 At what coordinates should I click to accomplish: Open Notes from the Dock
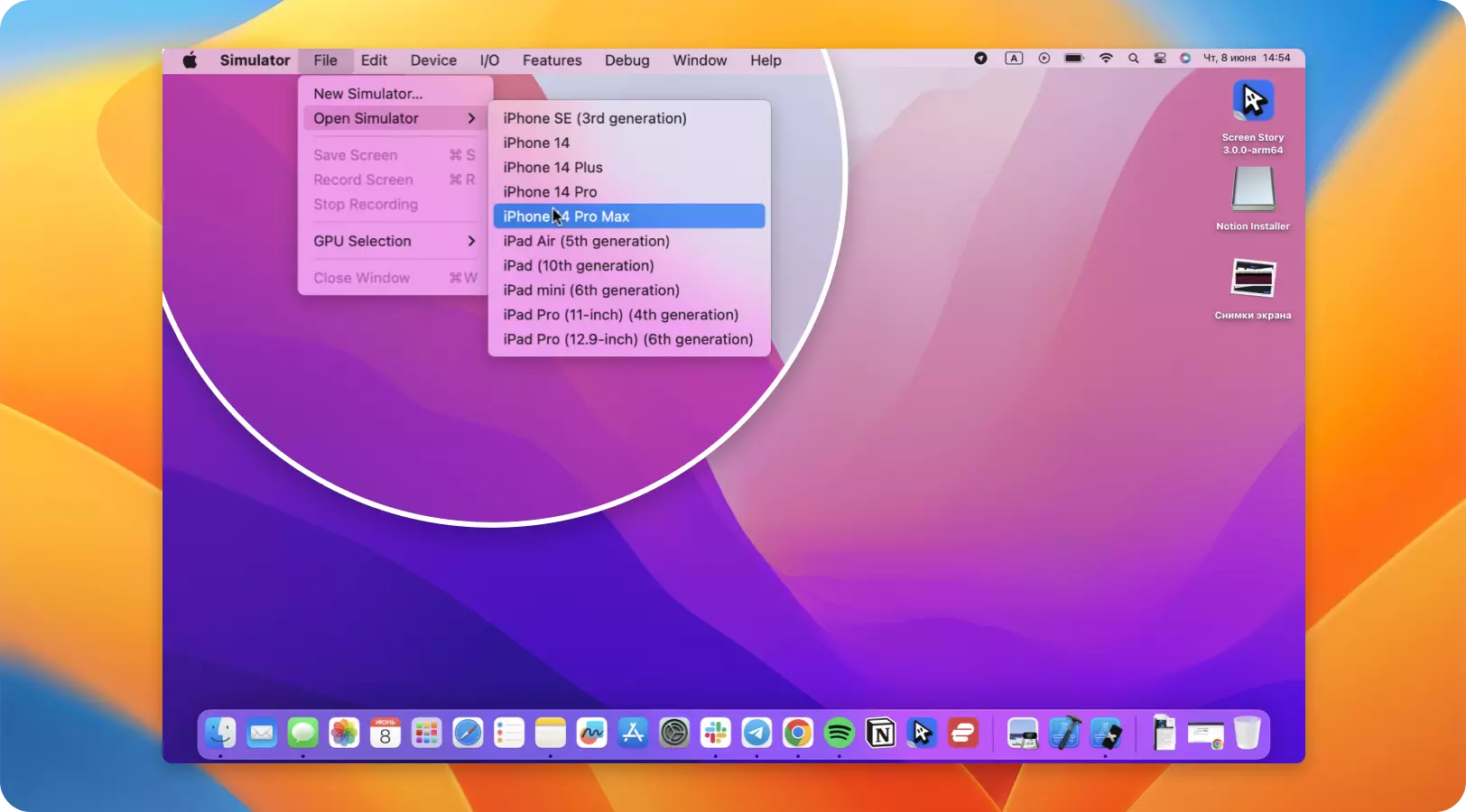(x=550, y=733)
